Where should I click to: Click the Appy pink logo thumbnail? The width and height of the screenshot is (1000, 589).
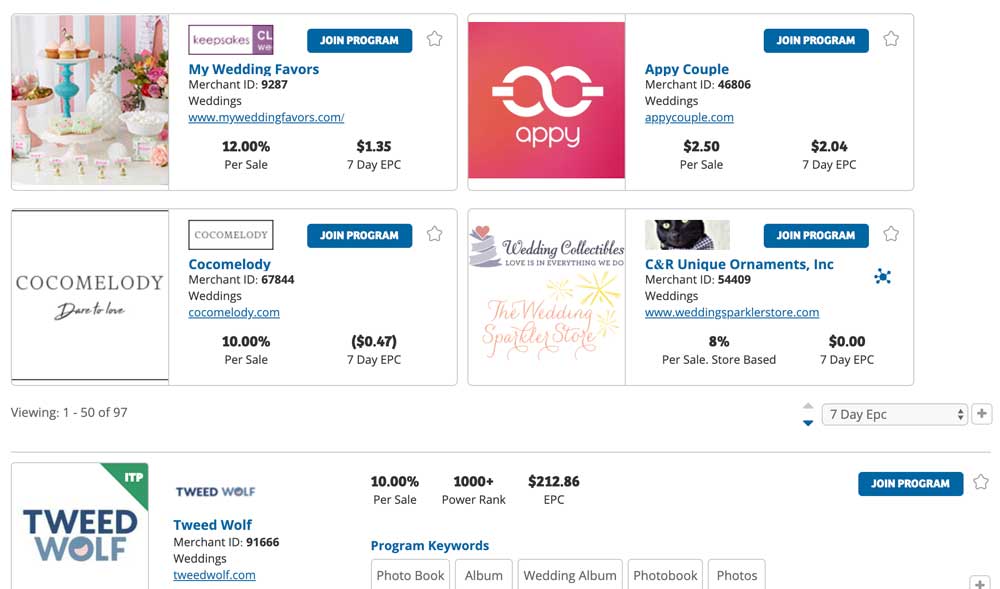tap(547, 101)
